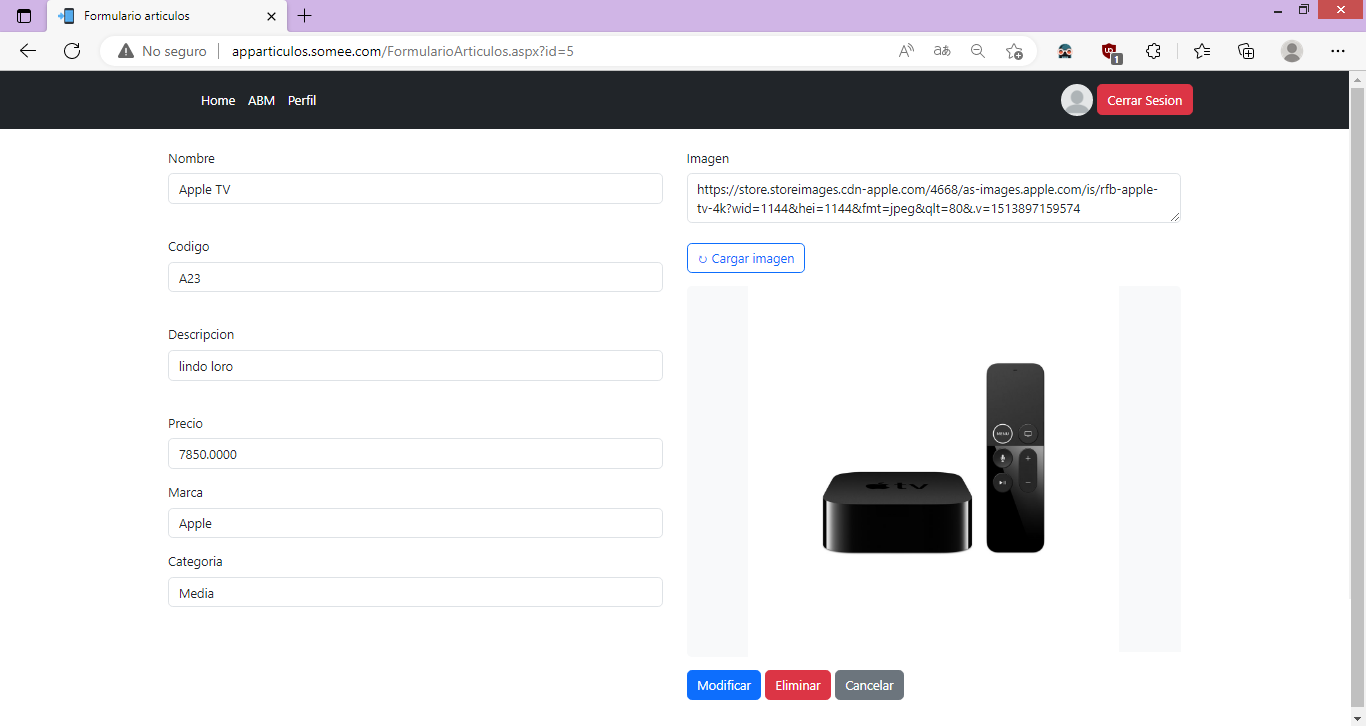
Task: Open the ninja-face extension icon
Action: pos(1065,51)
